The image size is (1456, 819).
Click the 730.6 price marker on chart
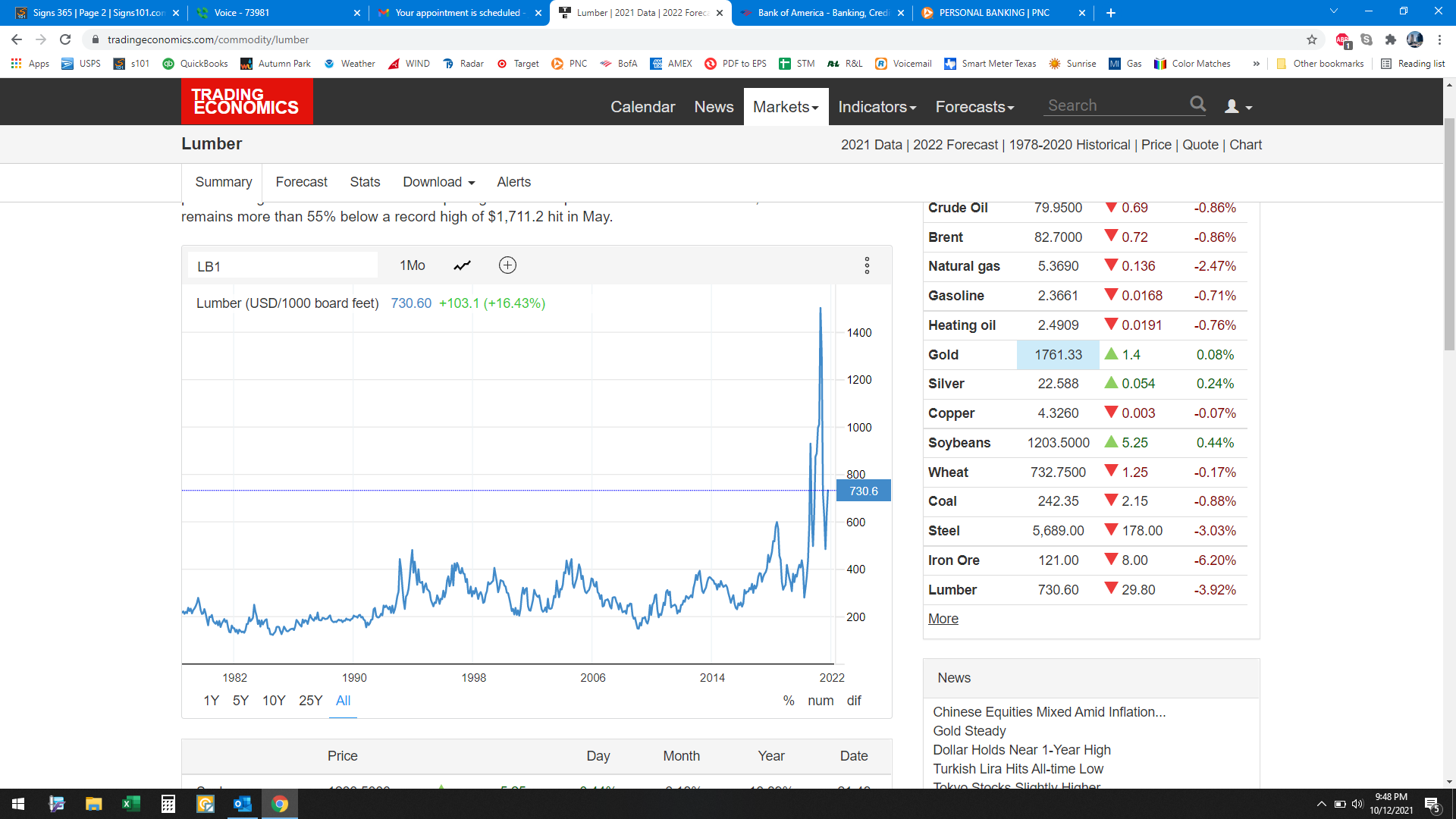pyautogui.click(x=863, y=491)
